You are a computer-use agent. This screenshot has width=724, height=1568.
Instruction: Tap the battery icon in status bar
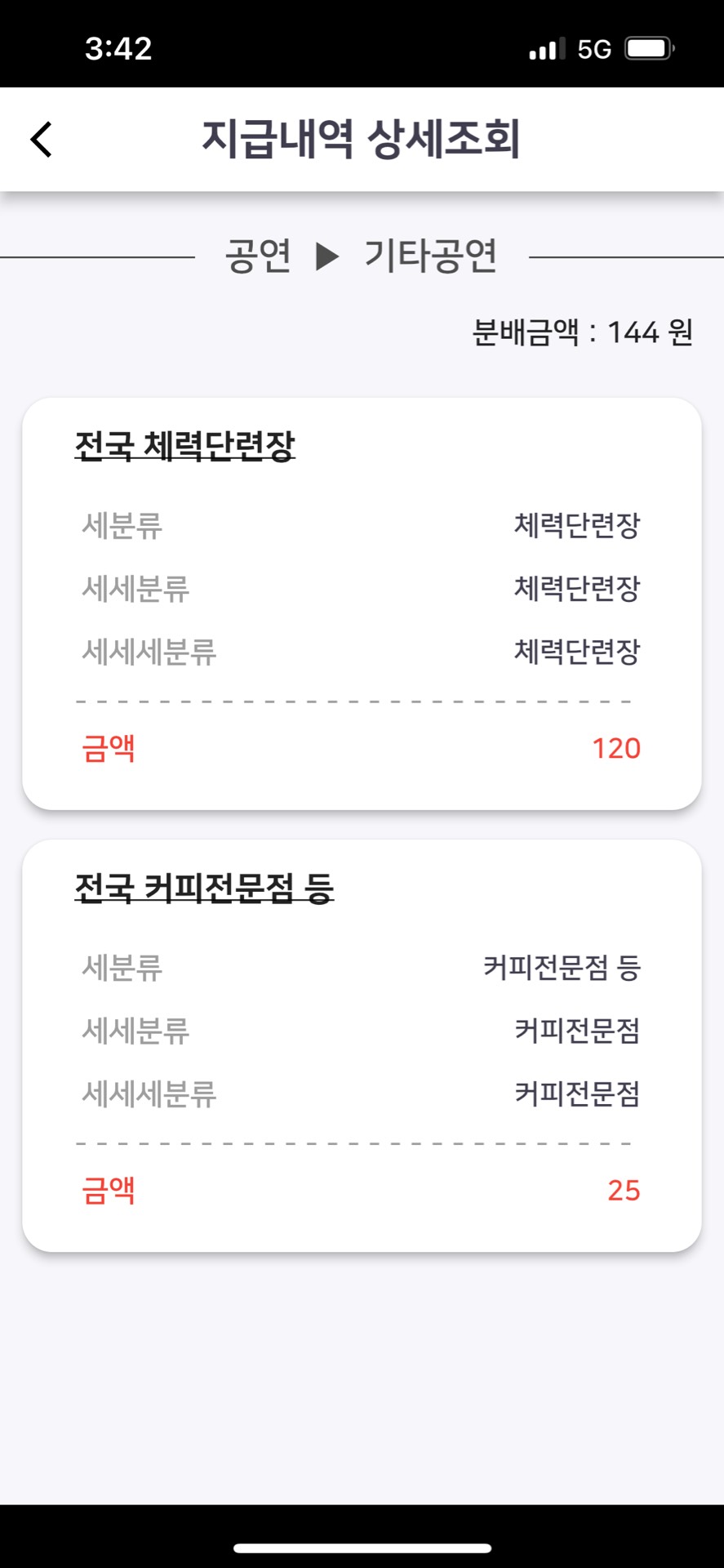[x=650, y=48]
